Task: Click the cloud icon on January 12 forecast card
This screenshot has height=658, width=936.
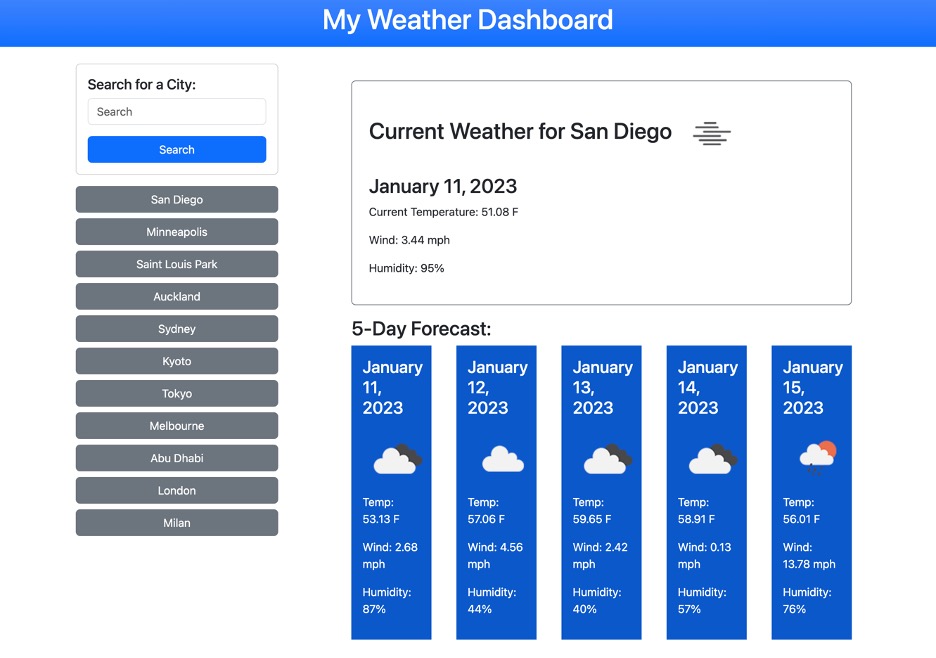Action: [496, 459]
